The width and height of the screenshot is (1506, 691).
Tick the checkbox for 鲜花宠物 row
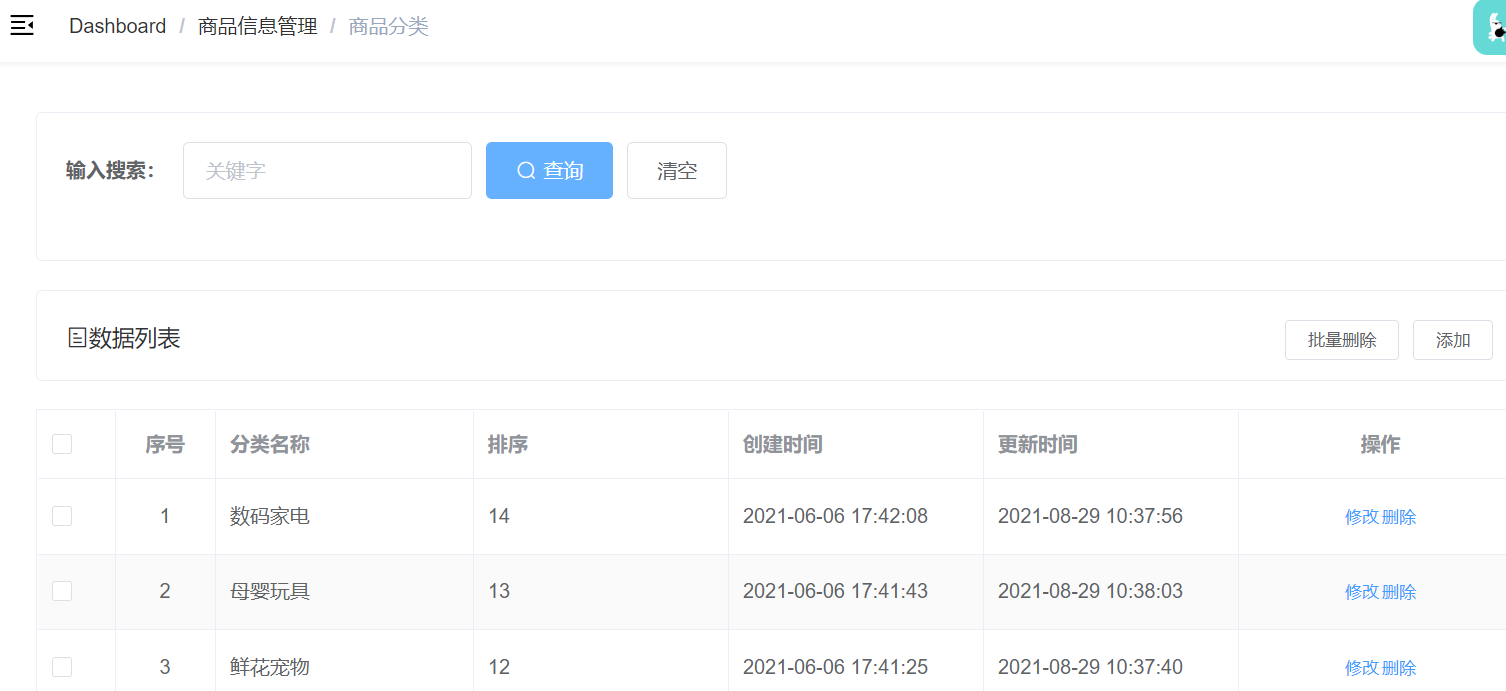62,667
